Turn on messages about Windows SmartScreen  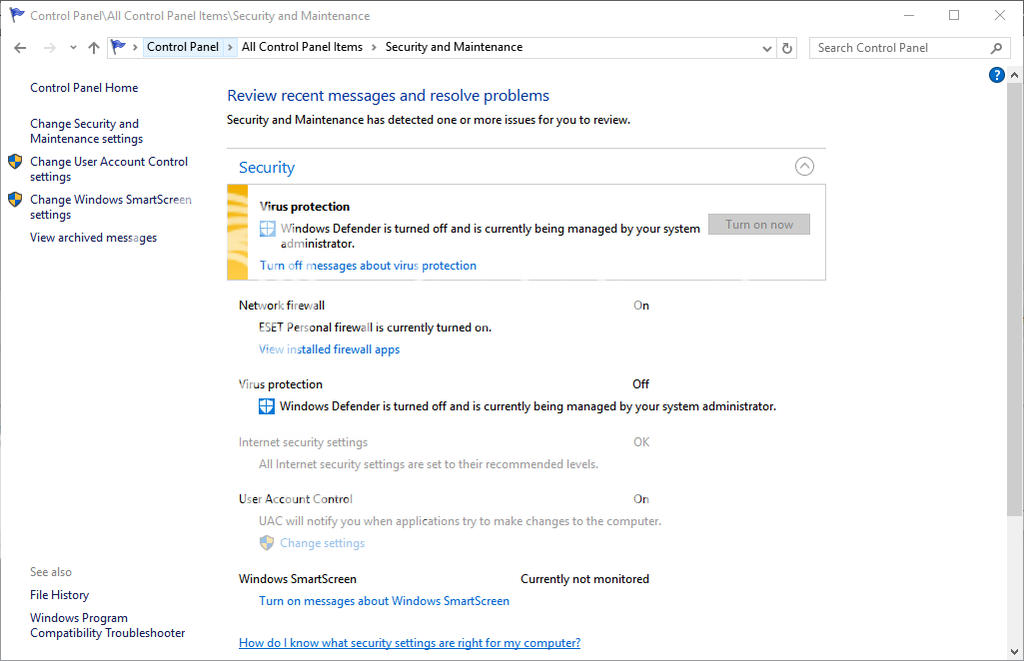pos(384,602)
